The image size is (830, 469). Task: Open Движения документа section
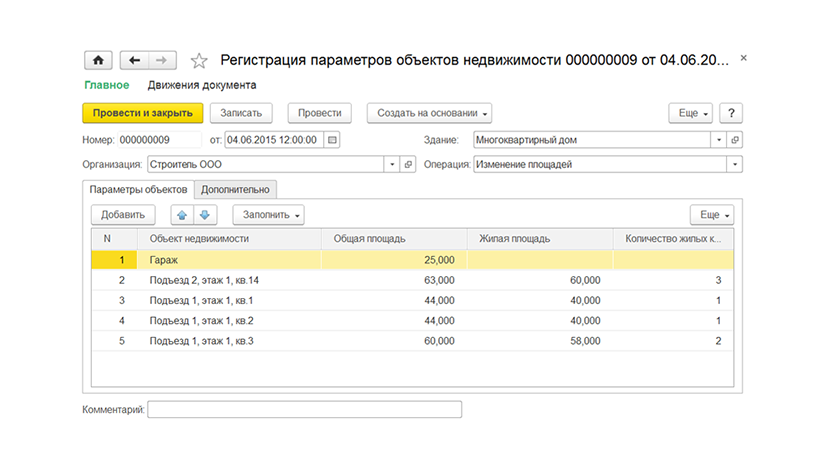[x=202, y=85]
